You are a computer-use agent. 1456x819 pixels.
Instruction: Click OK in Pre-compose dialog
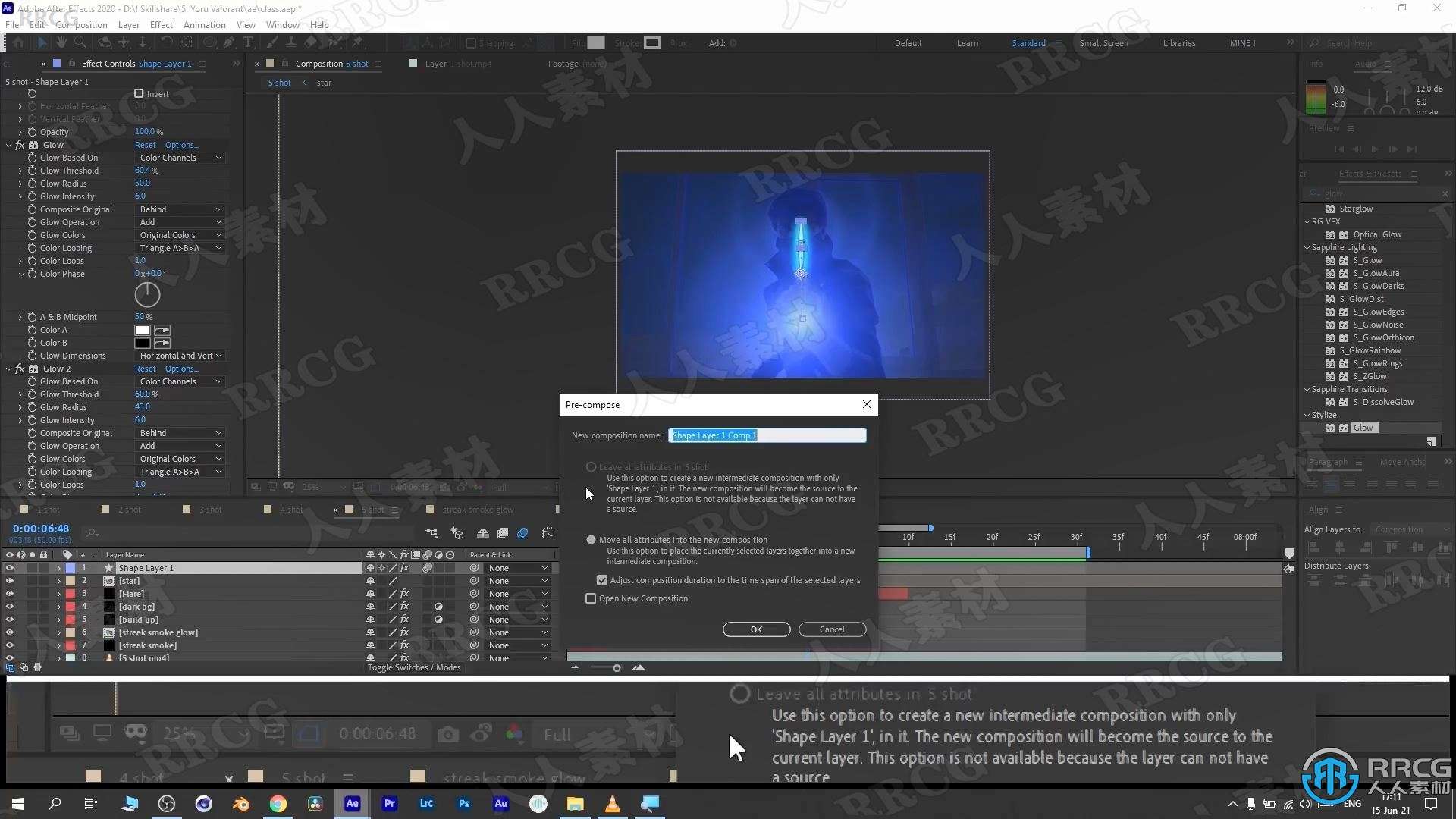756,629
